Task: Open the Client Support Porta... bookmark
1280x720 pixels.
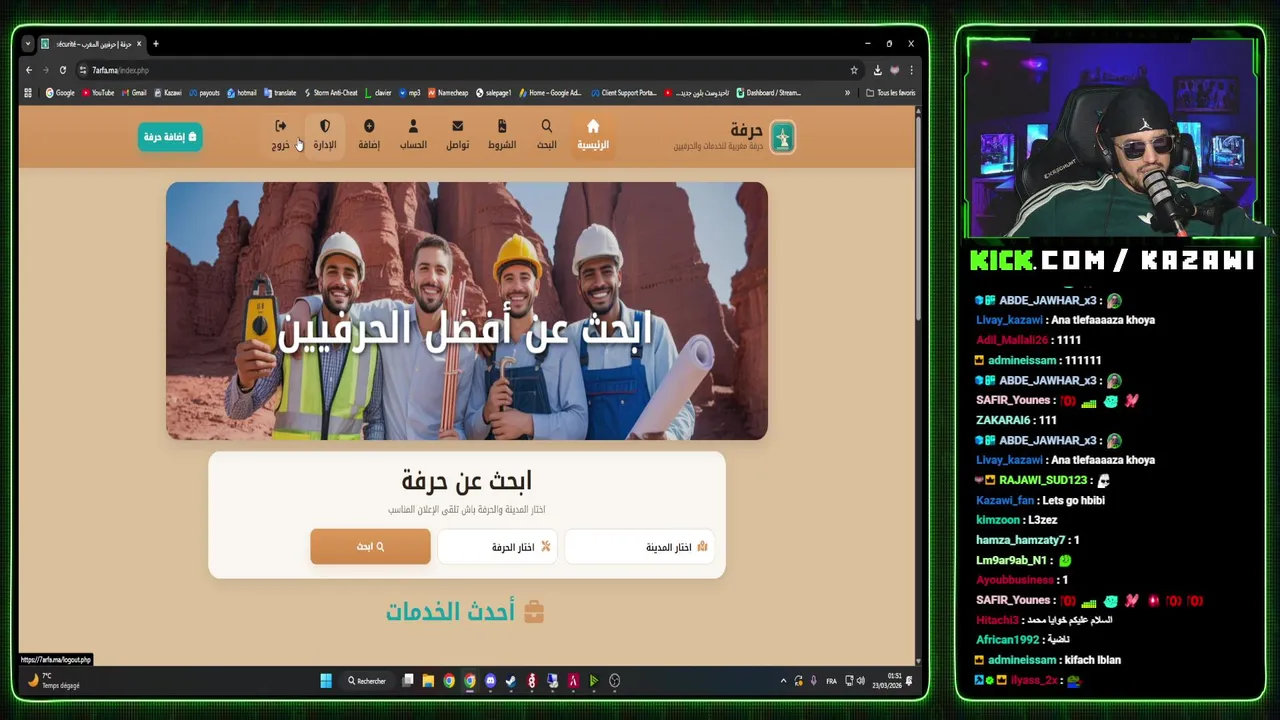Action: pos(625,93)
